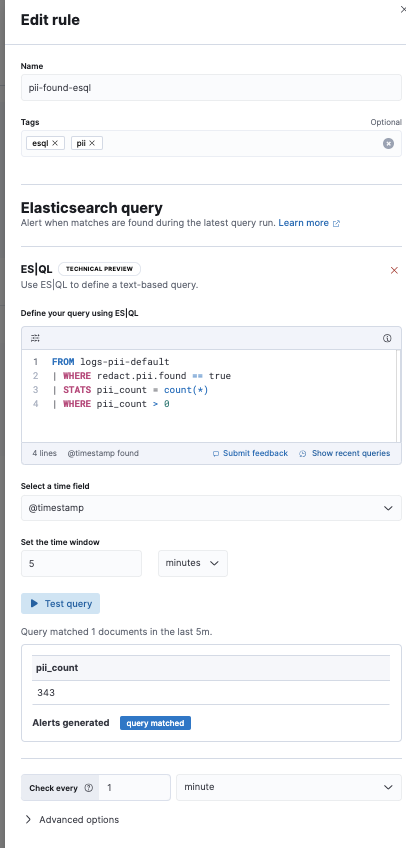The width and height of the screenshot is (406, 848).
Task: Open the time window minutes unit dropdown
Action: (x=193, y=563)
